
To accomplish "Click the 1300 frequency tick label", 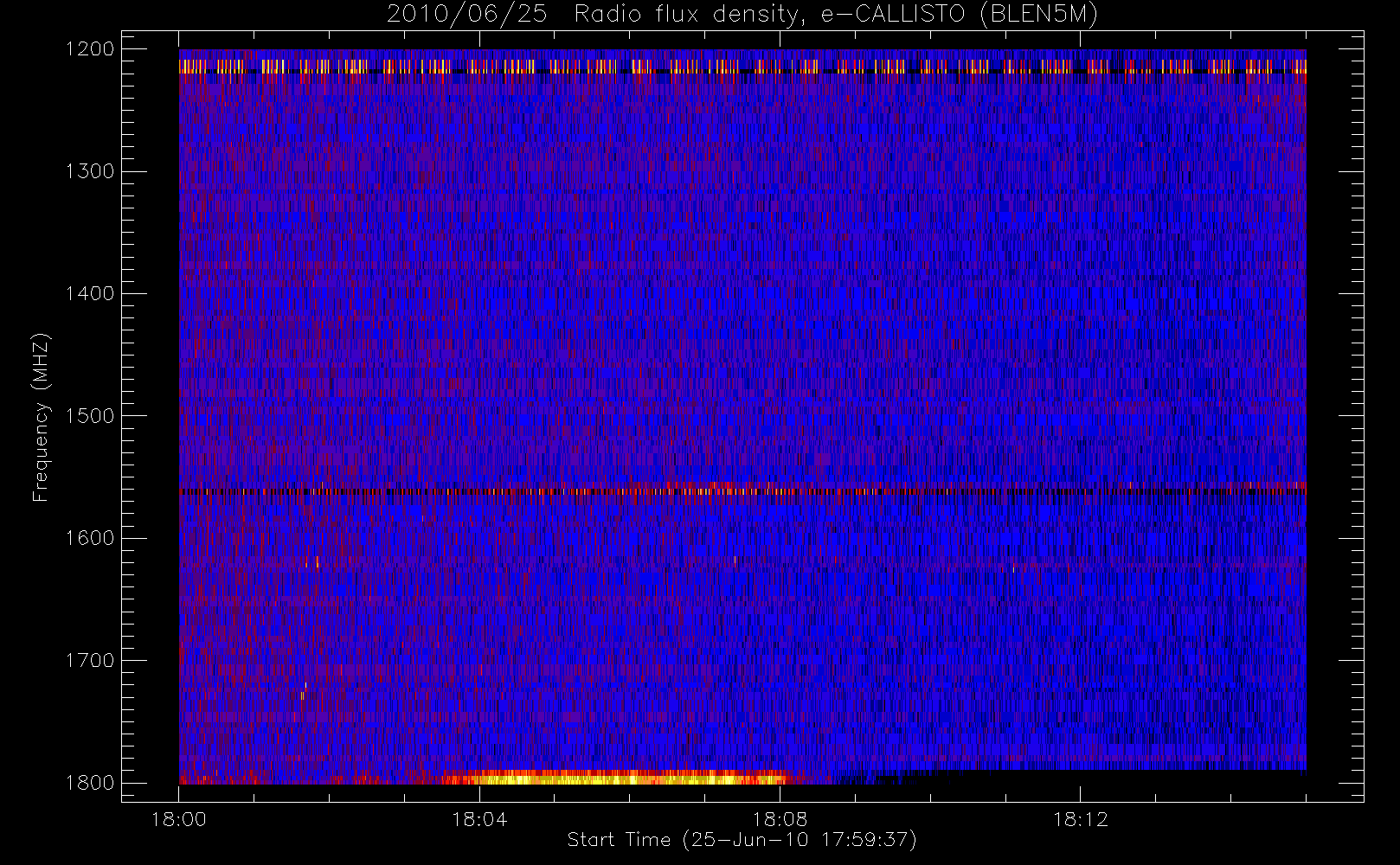I will point(90,170).
